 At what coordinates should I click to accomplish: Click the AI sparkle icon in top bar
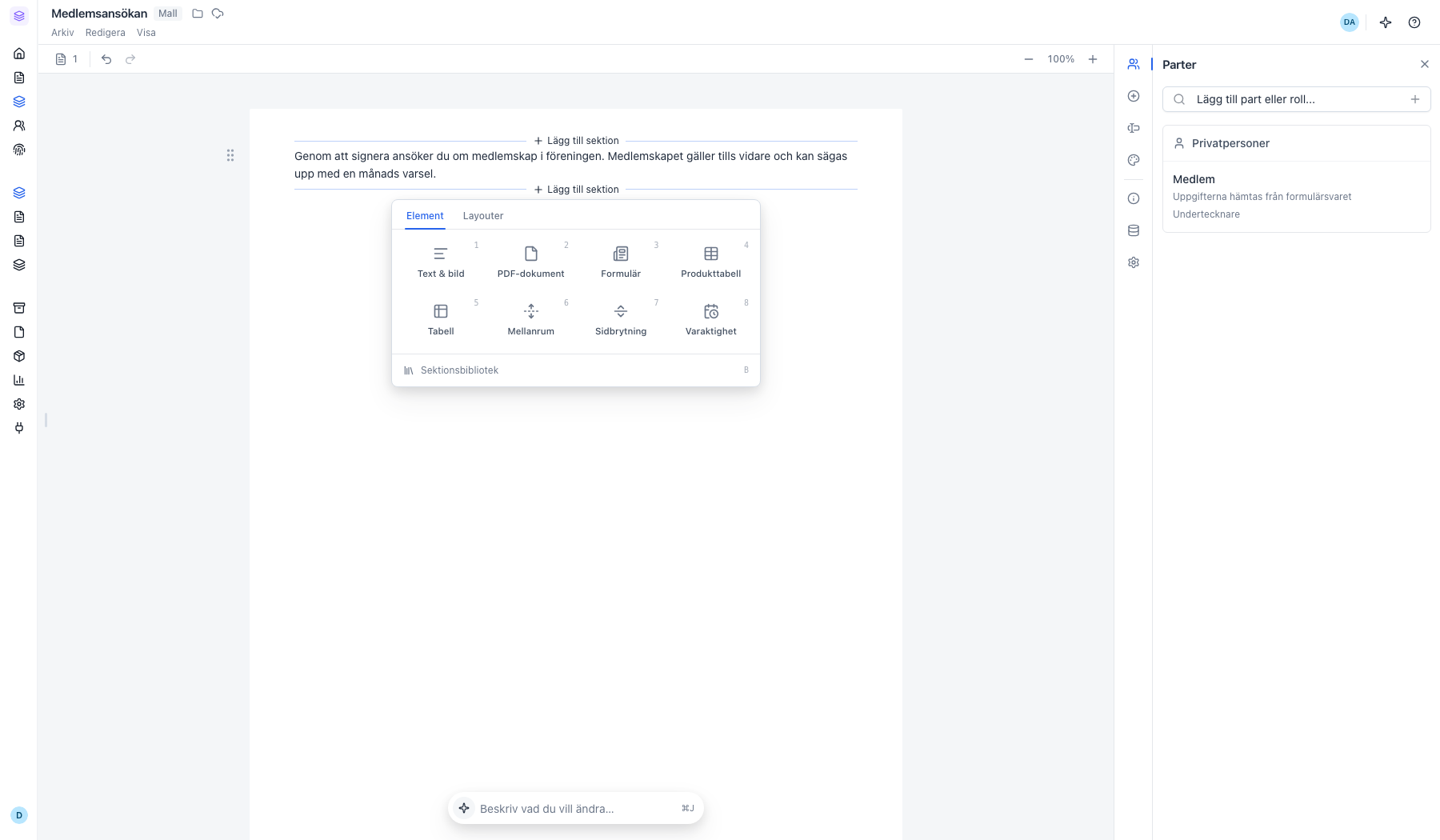pos(1386,22)
